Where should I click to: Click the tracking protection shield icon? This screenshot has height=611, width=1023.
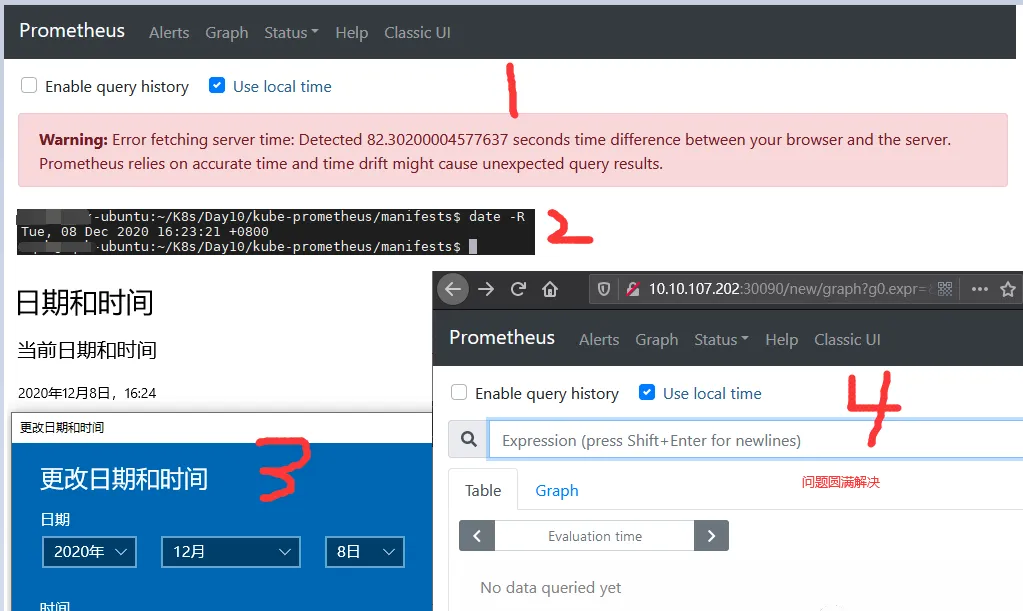pyautogui.click(x=603, y=289)
